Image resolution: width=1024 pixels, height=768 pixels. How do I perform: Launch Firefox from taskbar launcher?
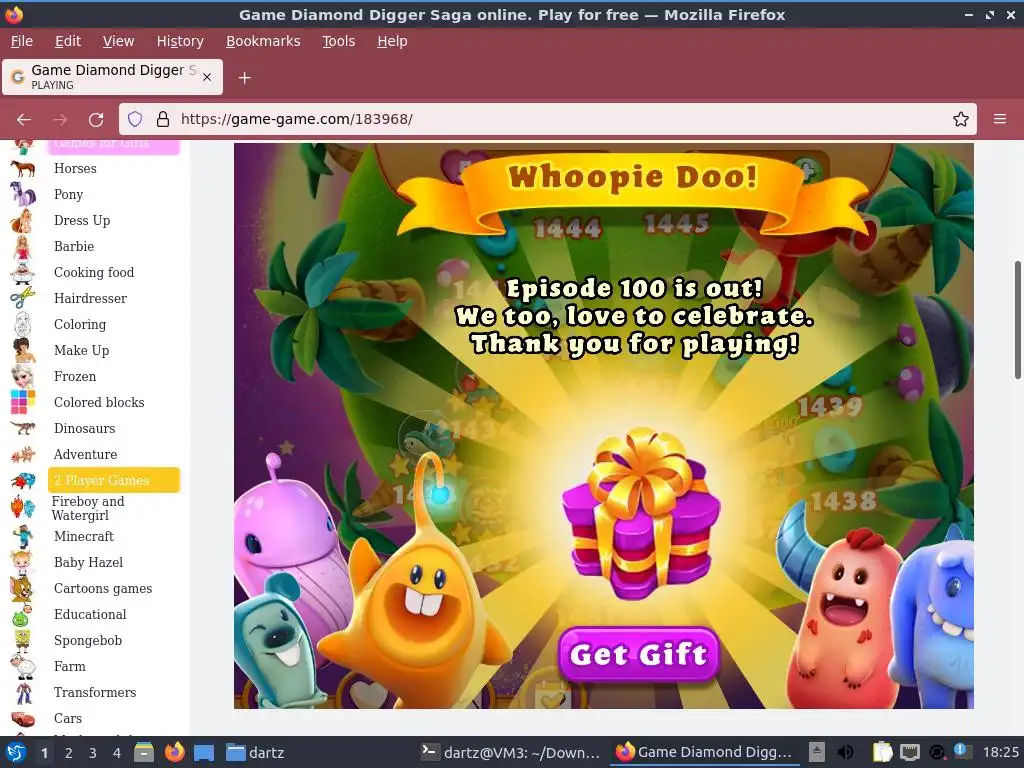174,752
